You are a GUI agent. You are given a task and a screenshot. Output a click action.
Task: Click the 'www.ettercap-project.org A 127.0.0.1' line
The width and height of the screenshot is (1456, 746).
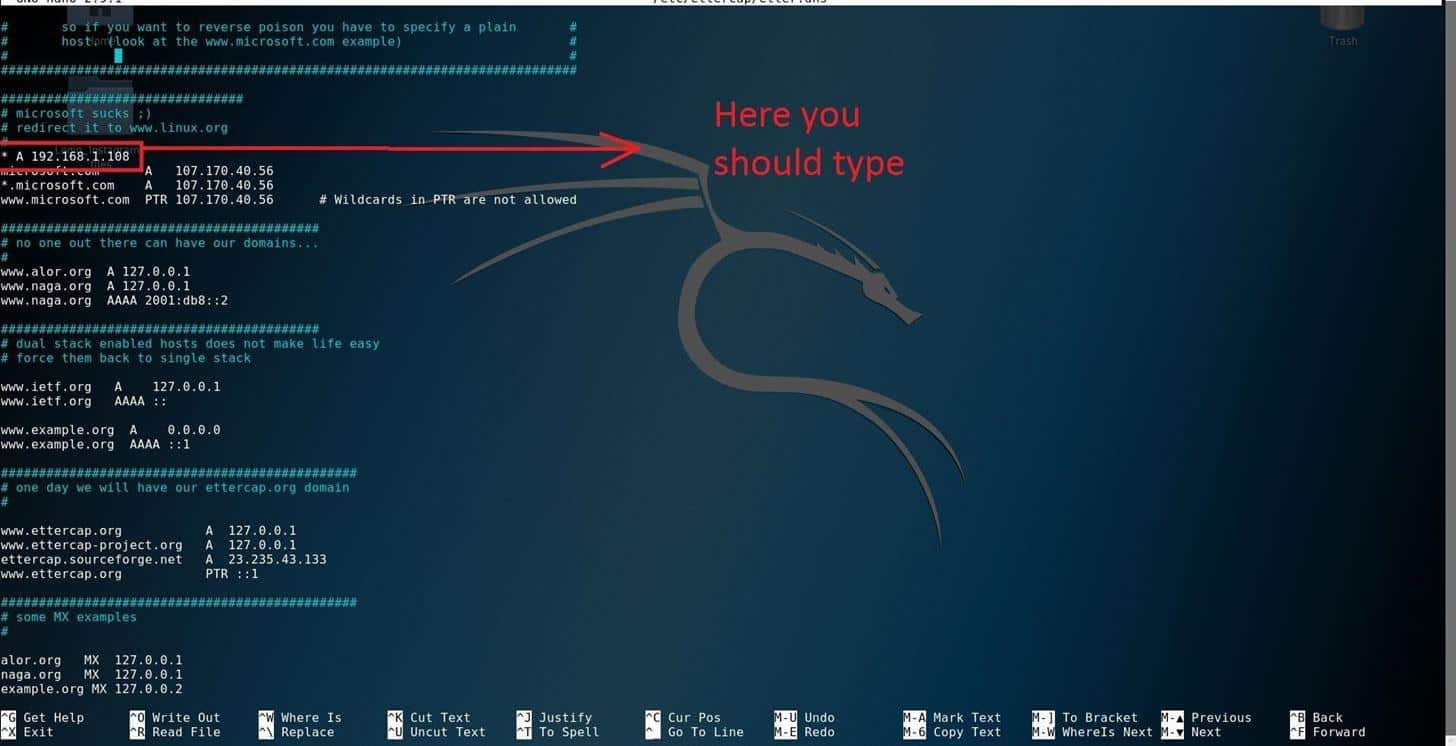coord(149,545)
